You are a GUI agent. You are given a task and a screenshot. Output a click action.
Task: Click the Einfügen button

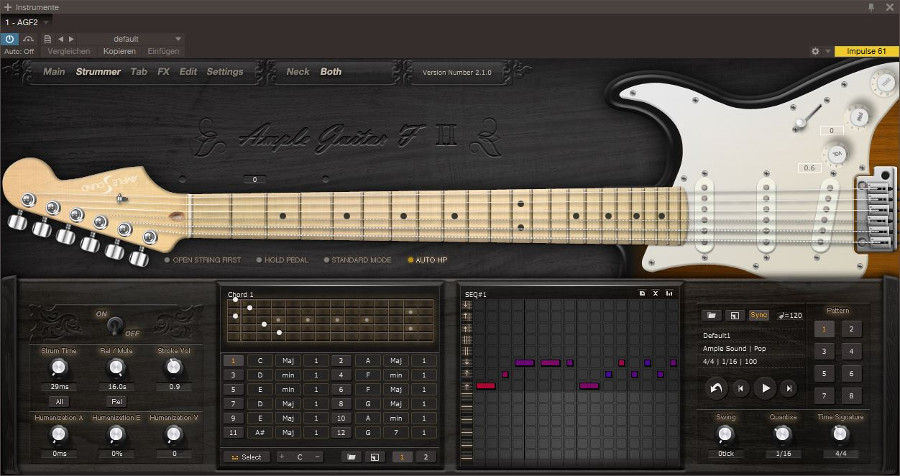point(164,51)
